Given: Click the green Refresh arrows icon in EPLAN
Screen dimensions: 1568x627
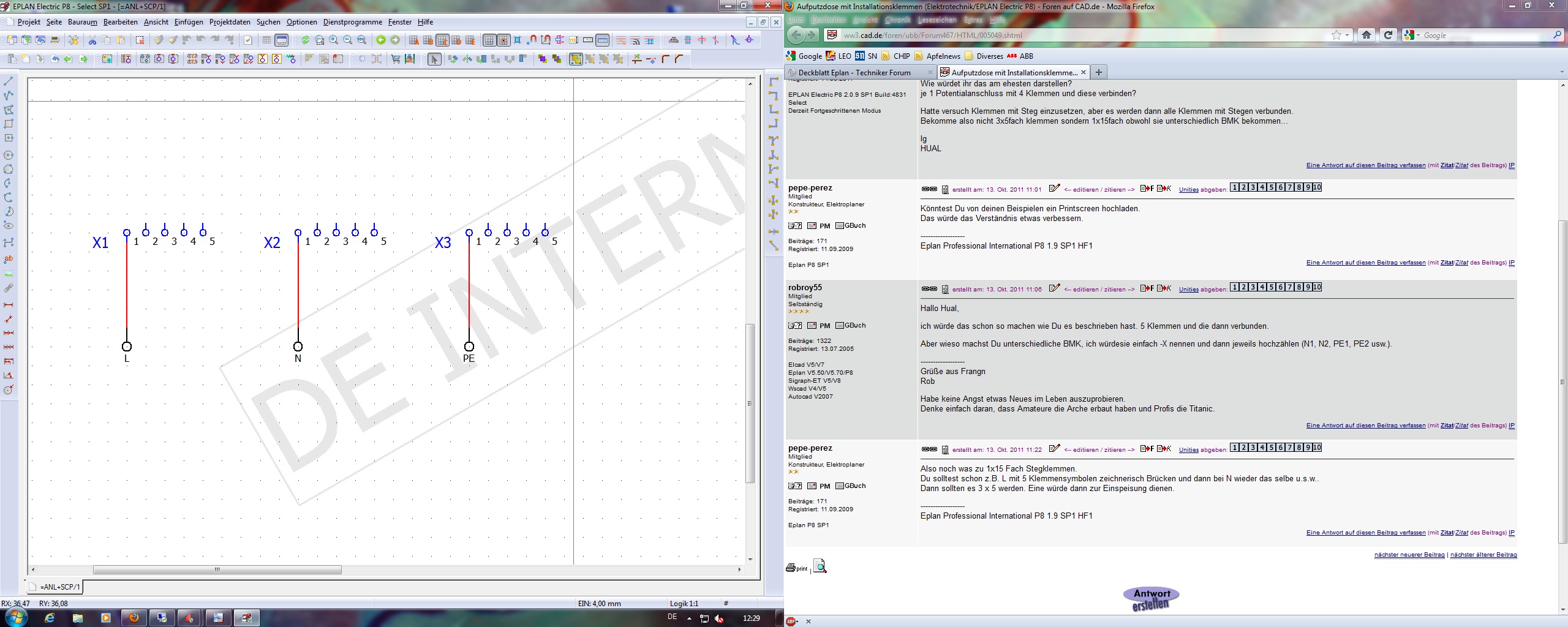Looking at the screenshot, I should tap(305, 40).
